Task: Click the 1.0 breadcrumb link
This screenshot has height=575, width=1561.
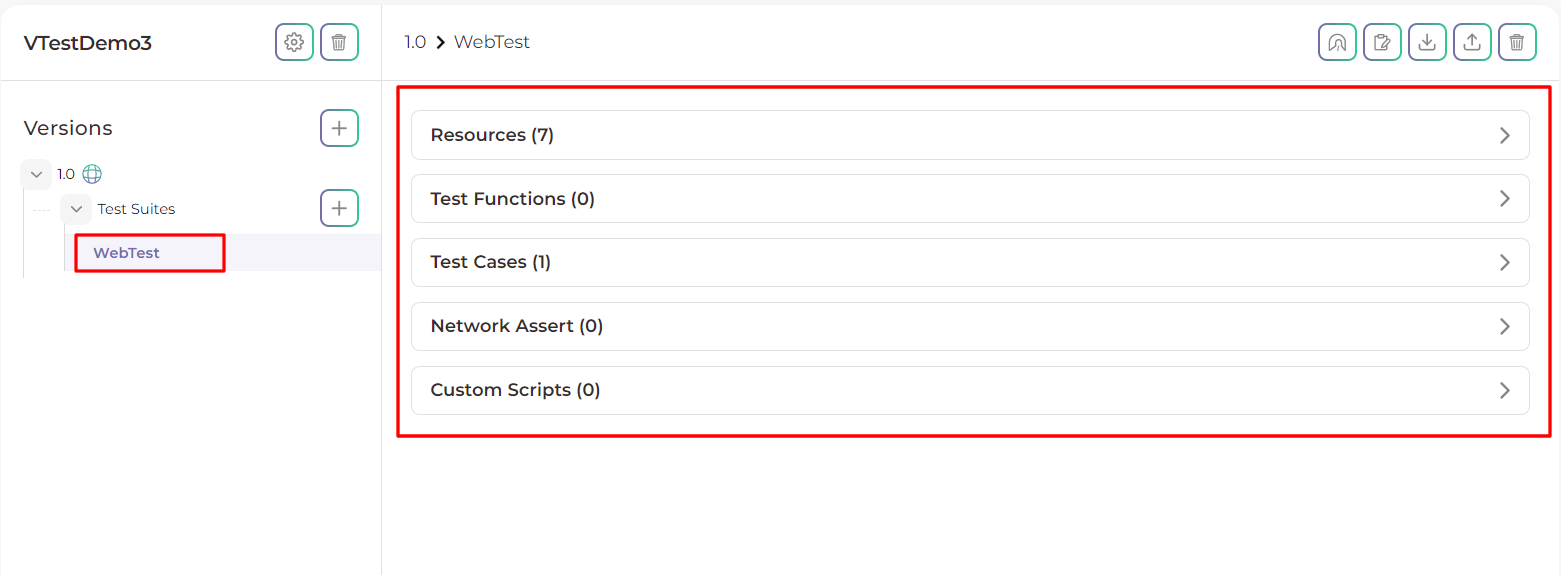Action: click(x=415, y=42)
